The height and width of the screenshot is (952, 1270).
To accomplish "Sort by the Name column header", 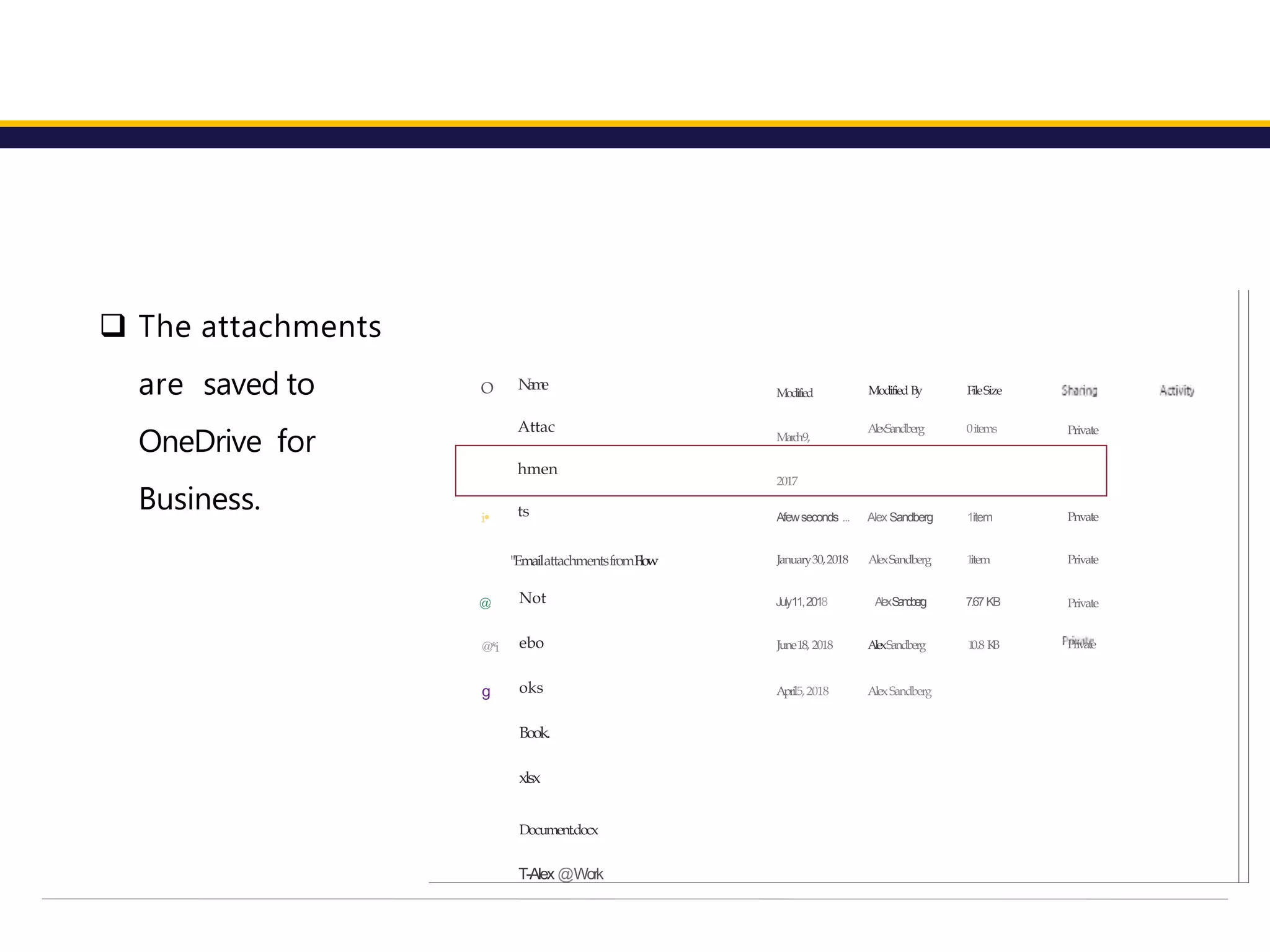I will click(x=533, y=385).
